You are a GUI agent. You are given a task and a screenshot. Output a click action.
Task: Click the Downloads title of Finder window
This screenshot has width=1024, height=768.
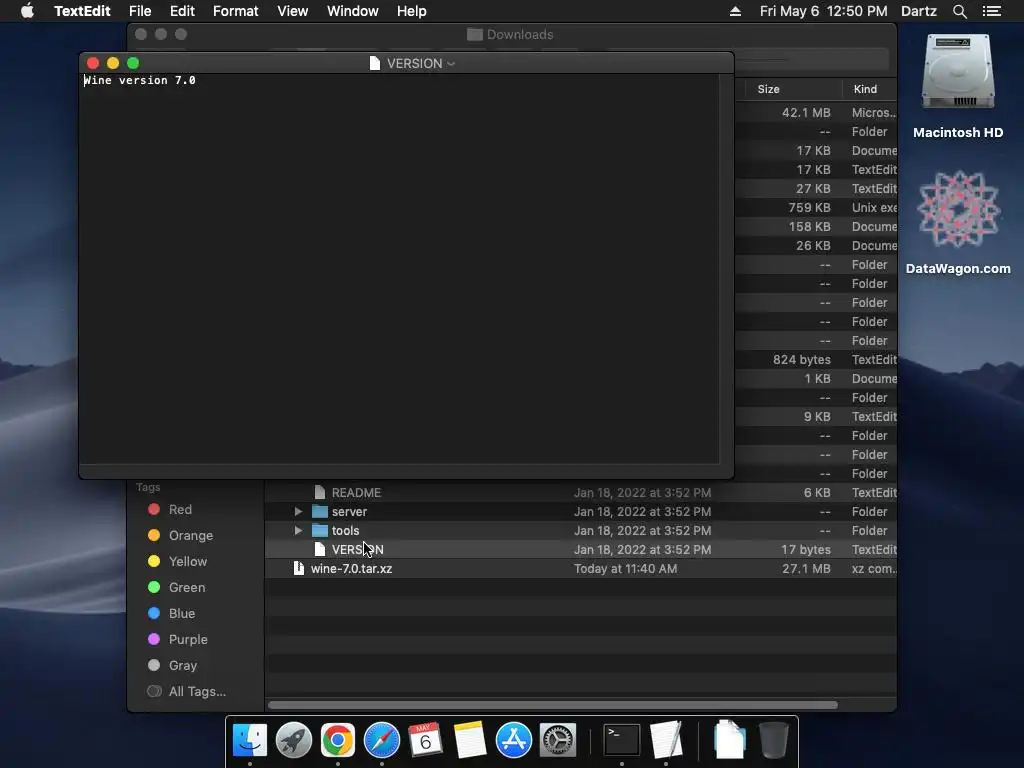pyautogui.click(x=520, y=35)
